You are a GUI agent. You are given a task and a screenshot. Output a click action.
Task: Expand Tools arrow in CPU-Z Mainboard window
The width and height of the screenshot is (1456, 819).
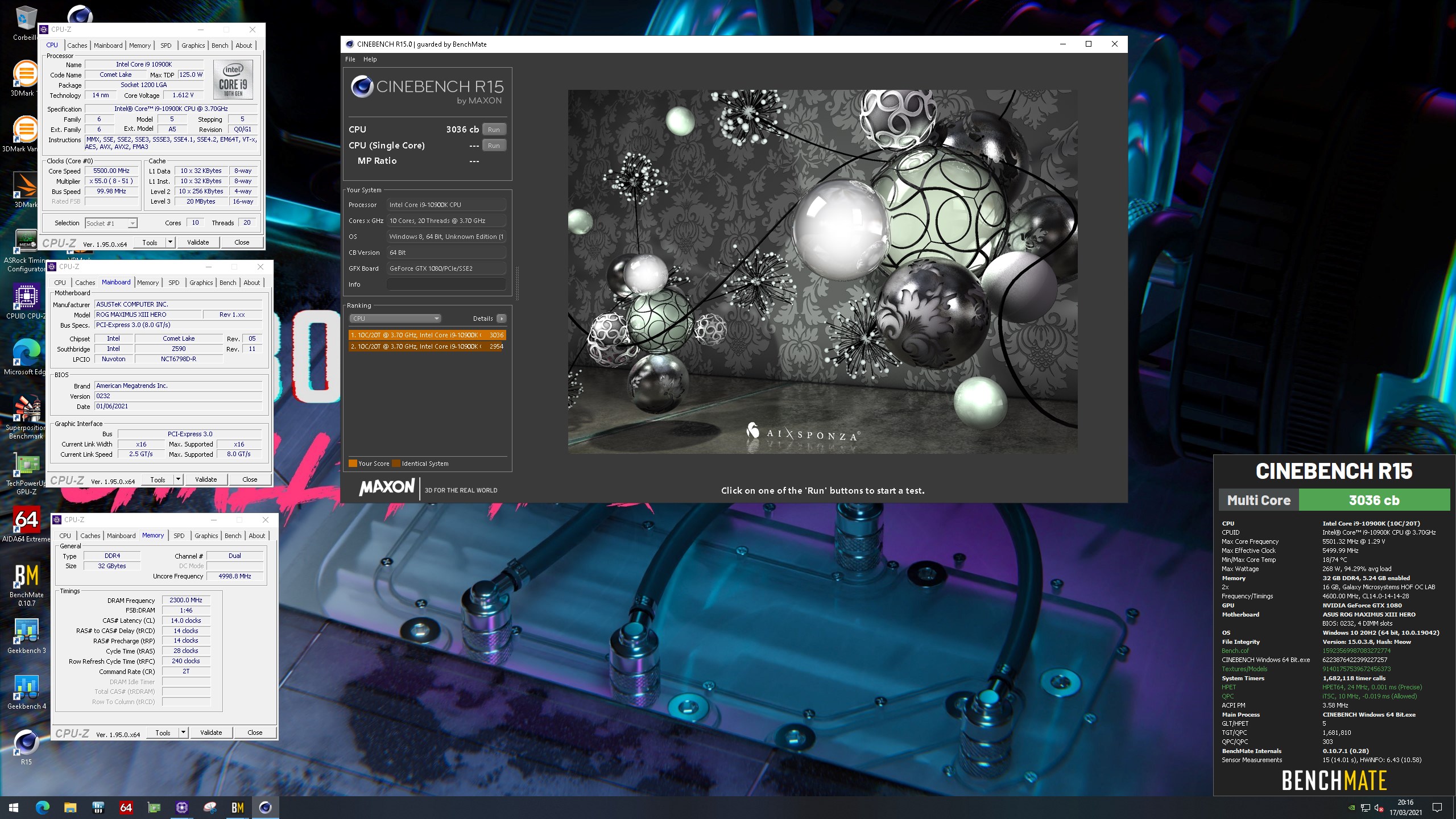tap(178, 479)
